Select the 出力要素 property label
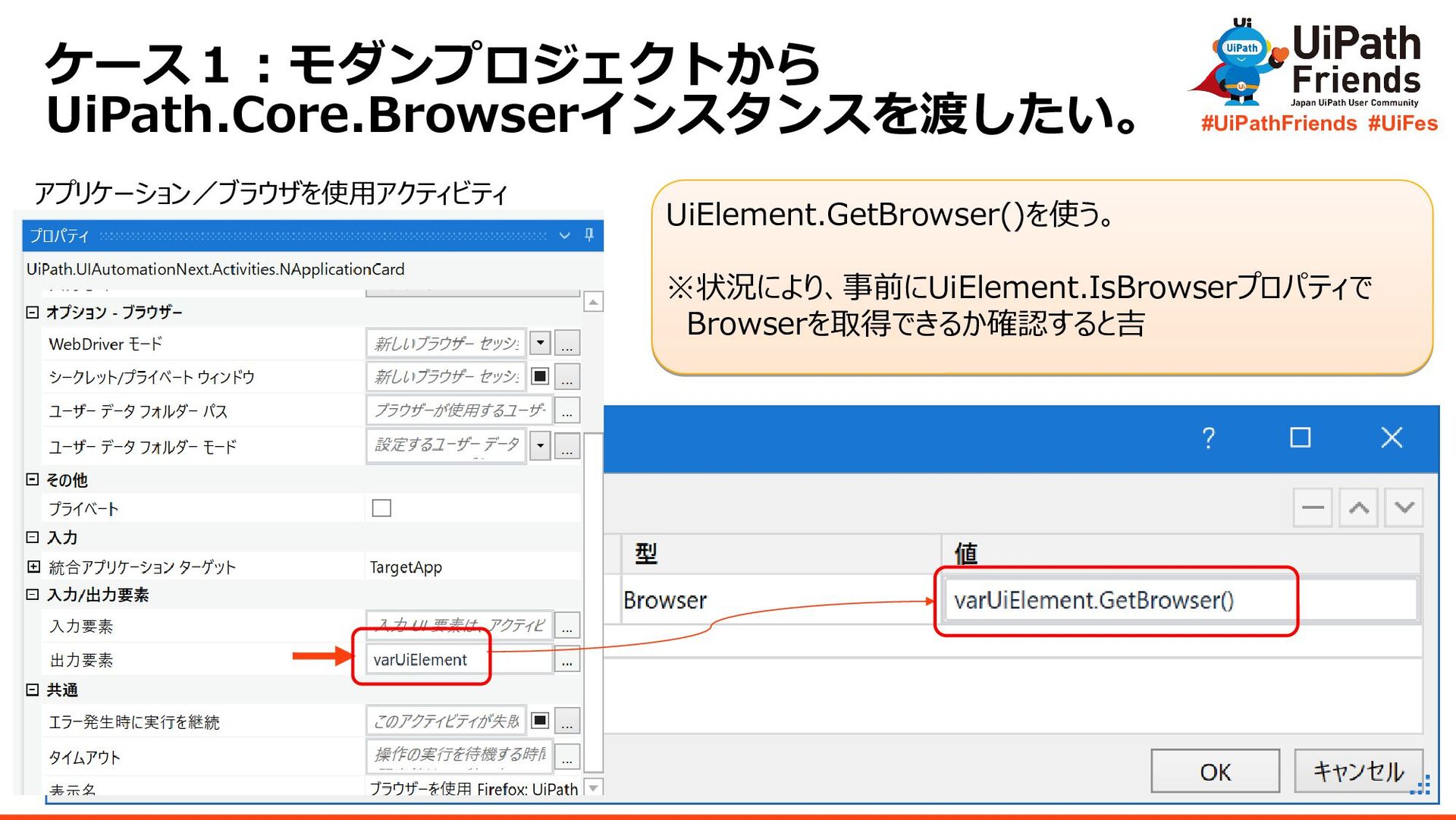Screen dimensions: 1456x820 pyautogui.click(x=81, y=661)
